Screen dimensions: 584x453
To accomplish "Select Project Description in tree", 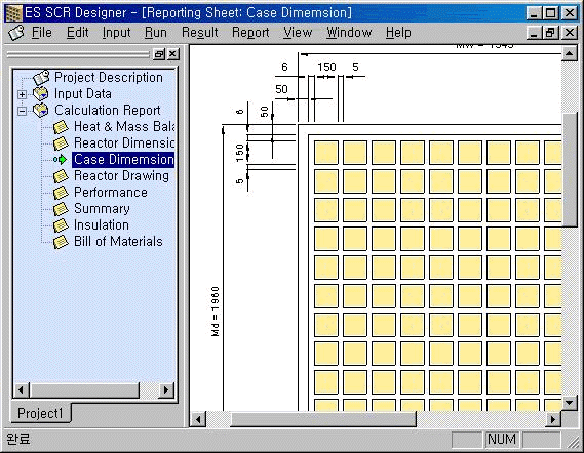I will (x=108, y=77).
